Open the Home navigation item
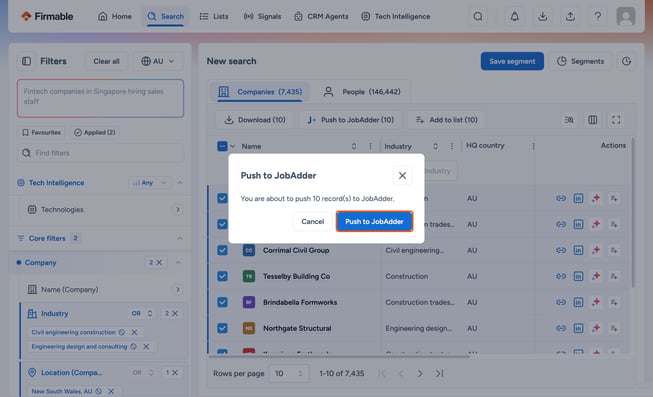Viewport: 653px width, 397px height. point(115,16)
